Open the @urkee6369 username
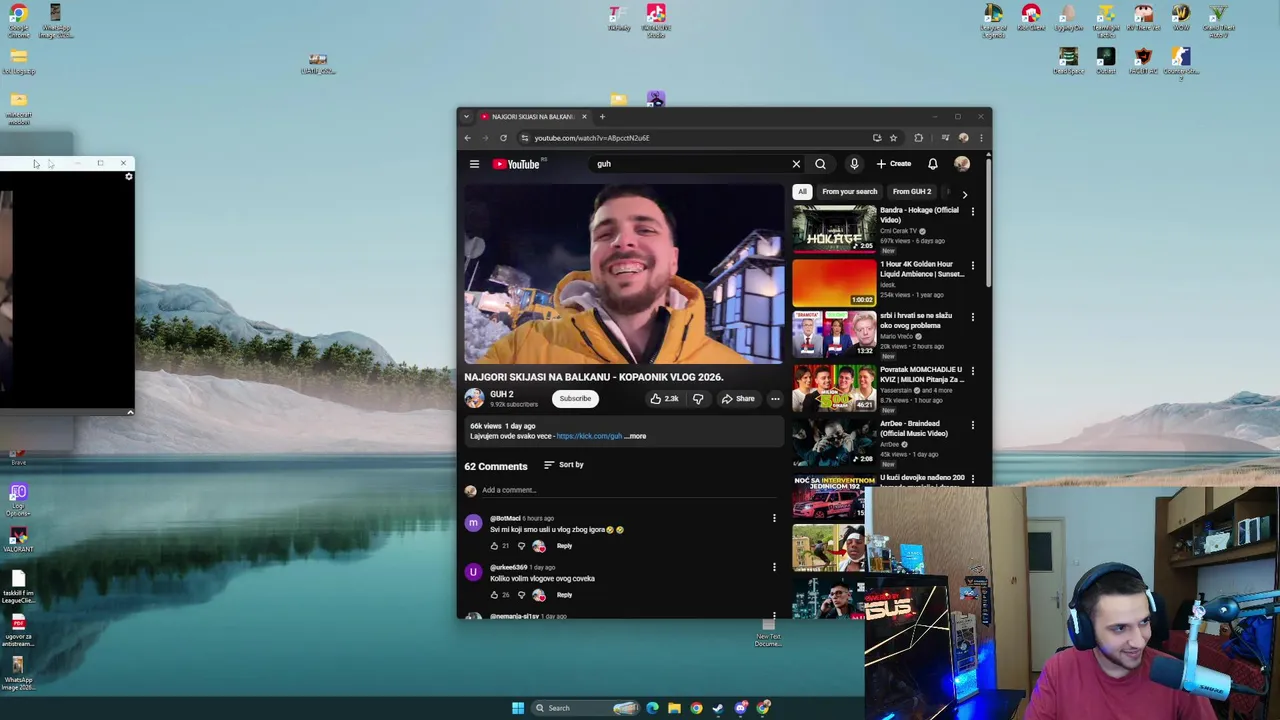This screenshot has width=1280, height=720. point(508,567)
